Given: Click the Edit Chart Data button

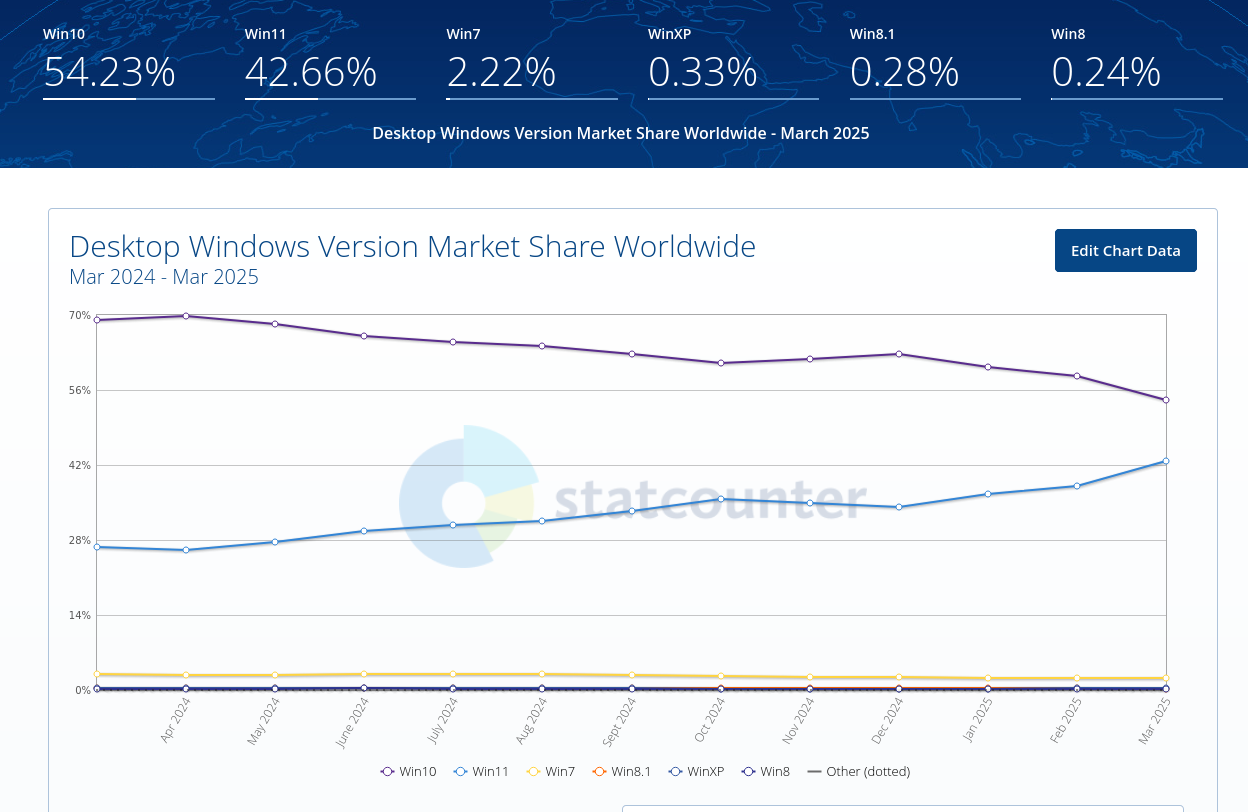Looking at the screenshot, I should [x=1125, y=251].
